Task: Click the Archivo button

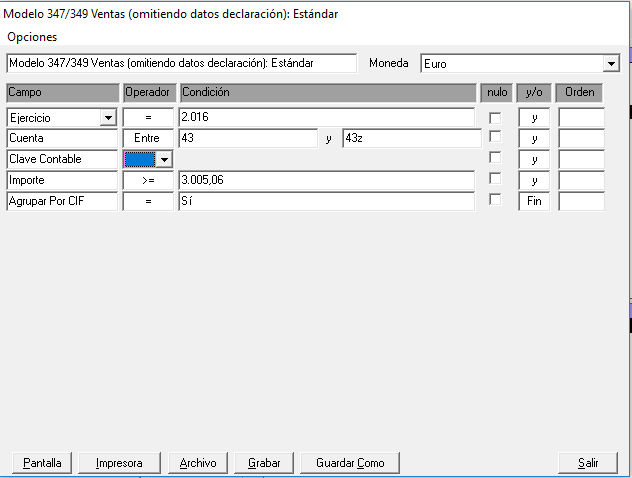Action: (x=198, y=463)
